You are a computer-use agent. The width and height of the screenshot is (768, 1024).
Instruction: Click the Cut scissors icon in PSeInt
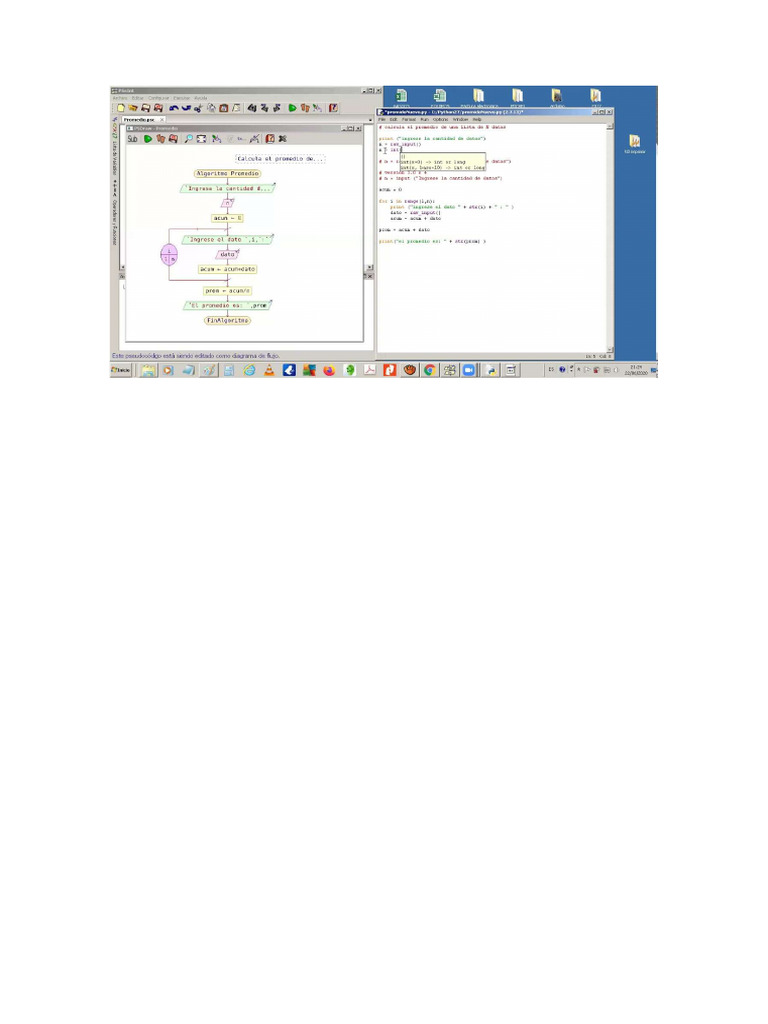click(198, 108)
